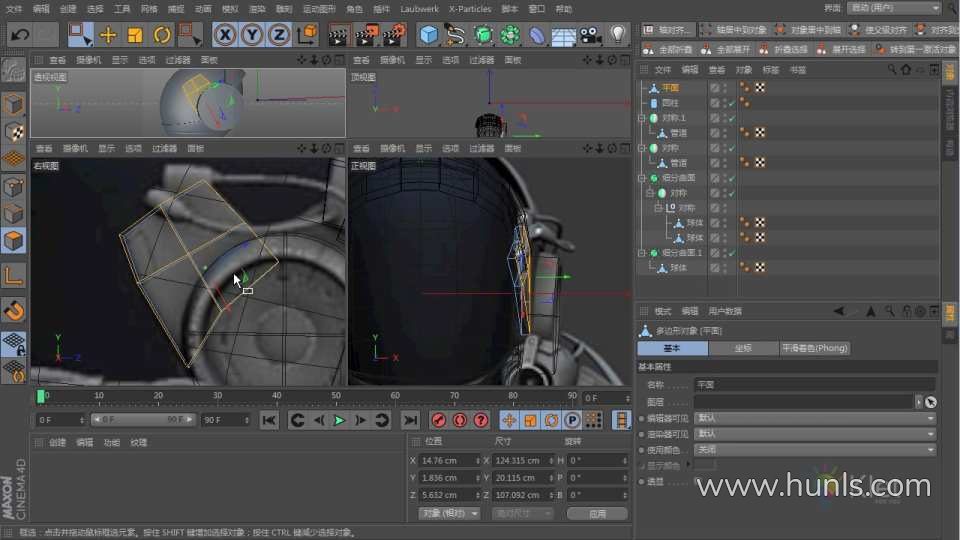Click the back arrow in attribute manager
This screenshot has height=540, width=960.
tap(839, 311)
